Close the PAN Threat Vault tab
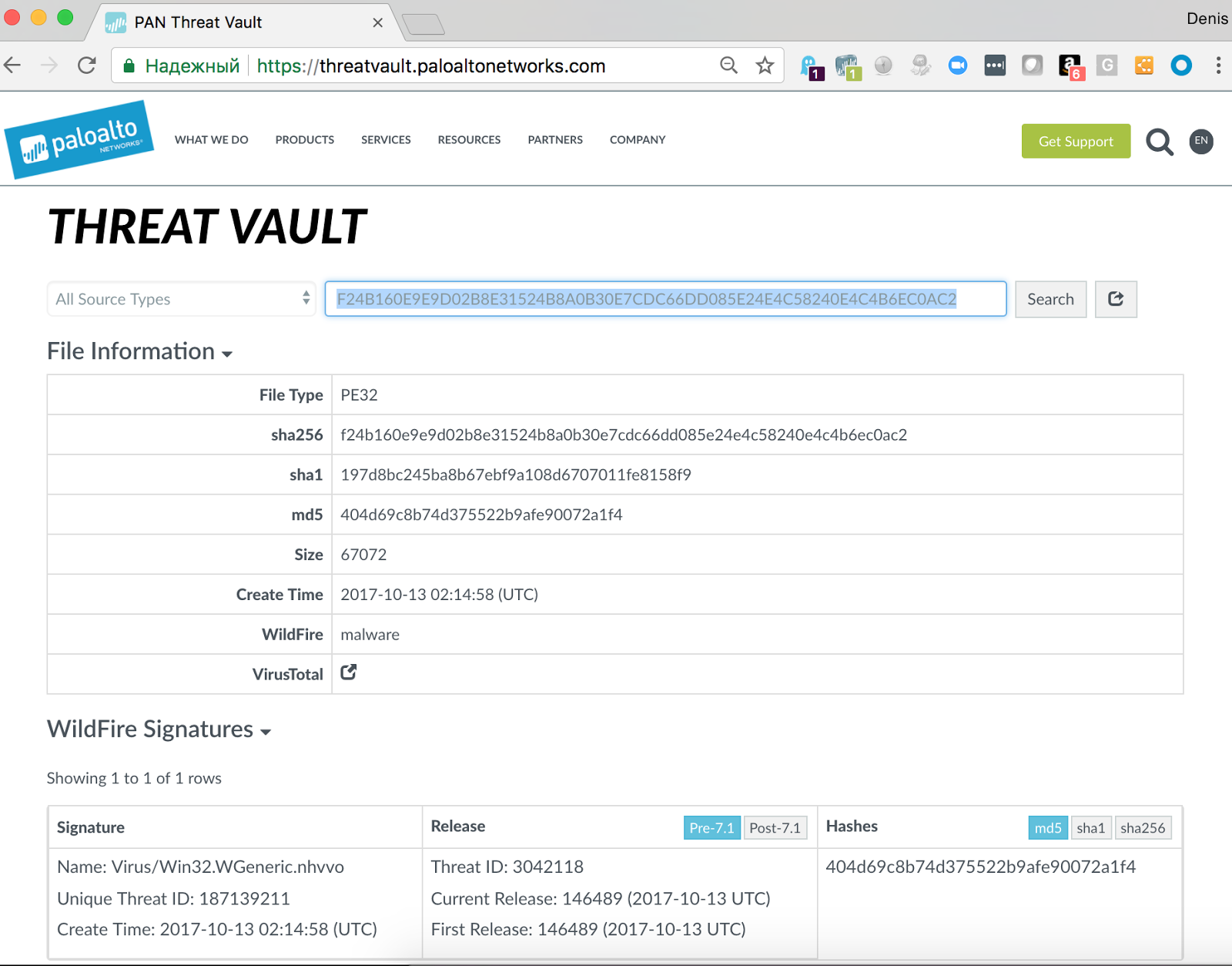This screenshot has height=966, width=1232. (378, 22)
